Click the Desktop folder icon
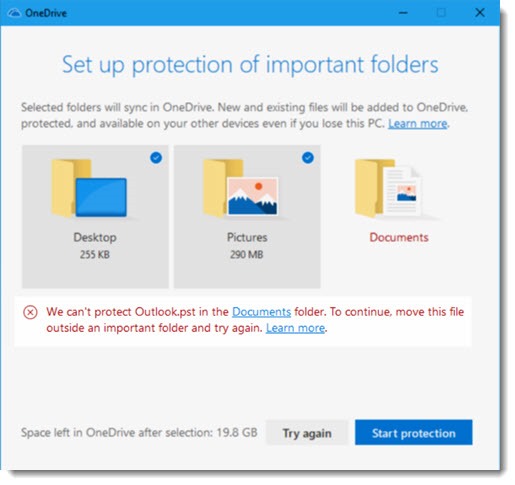 pos(89,189)
